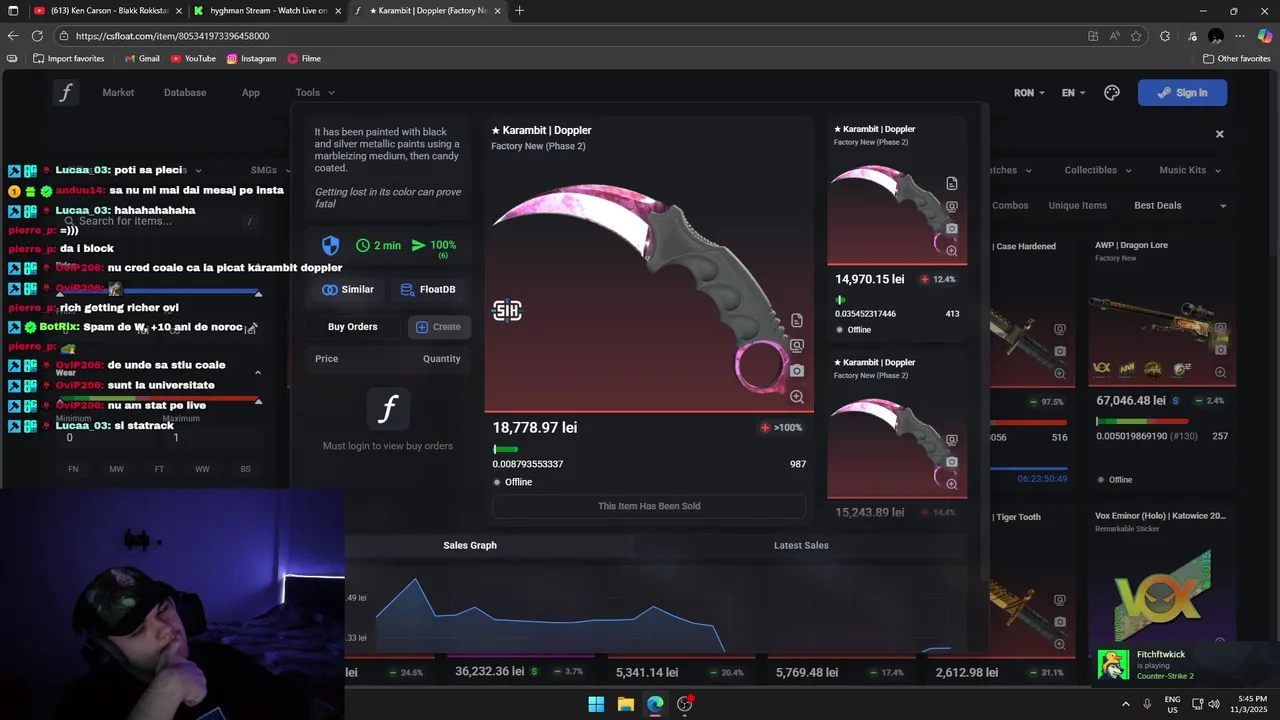Click the float bar of 18,778.97 lei Karambit

tap(649, 450)
